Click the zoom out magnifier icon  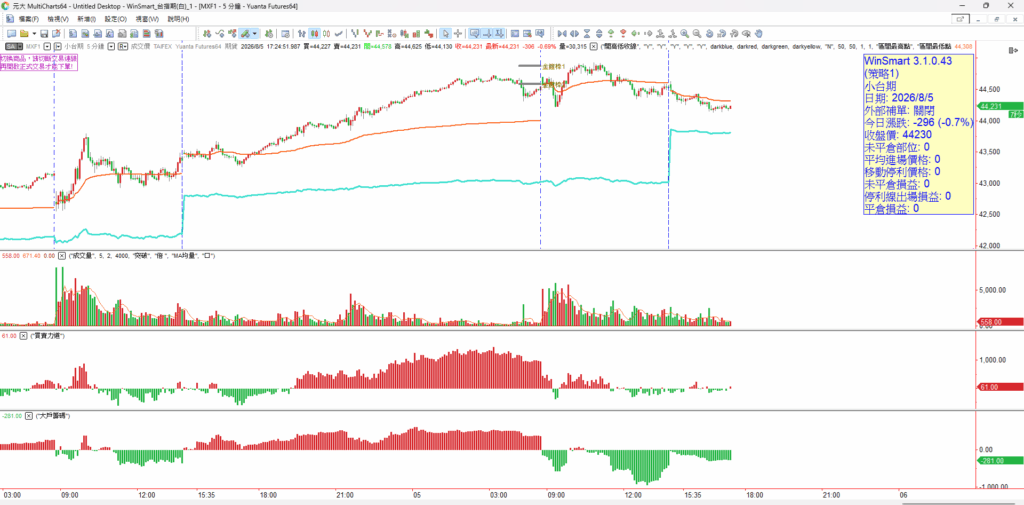697,33
